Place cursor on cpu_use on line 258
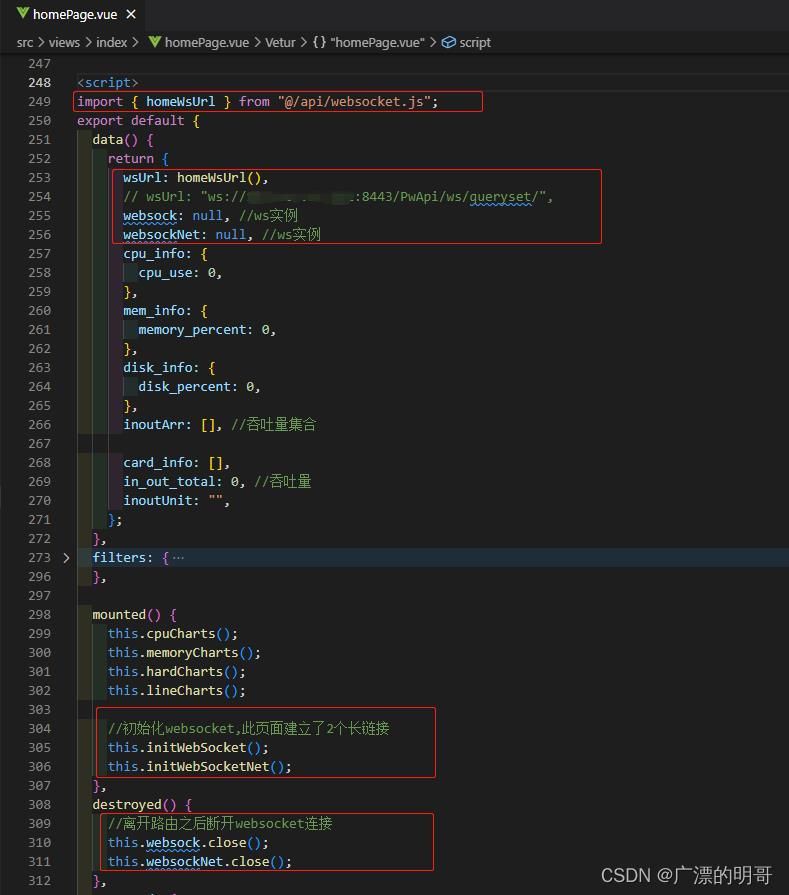The height and width of the screenshot is (895, 789). 165,272
